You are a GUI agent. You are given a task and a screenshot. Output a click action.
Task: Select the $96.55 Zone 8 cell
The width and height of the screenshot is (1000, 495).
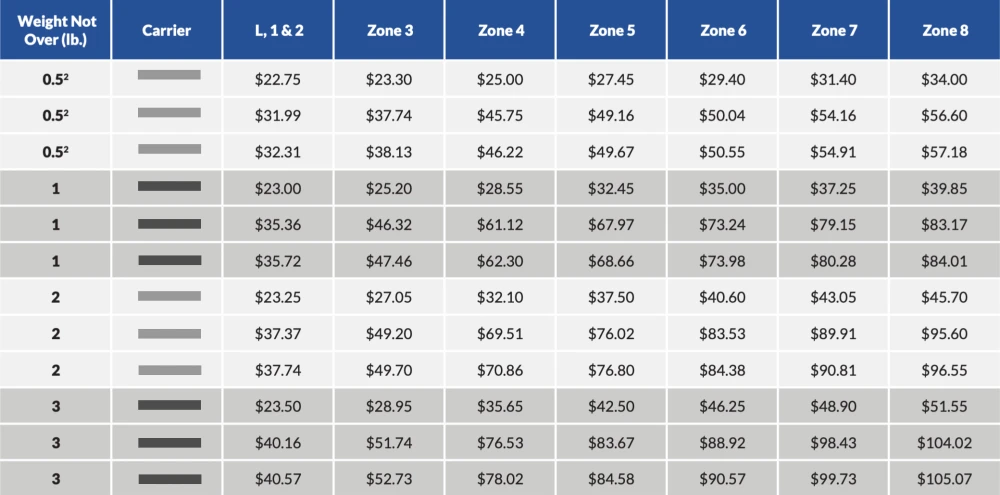click(945, 370)
